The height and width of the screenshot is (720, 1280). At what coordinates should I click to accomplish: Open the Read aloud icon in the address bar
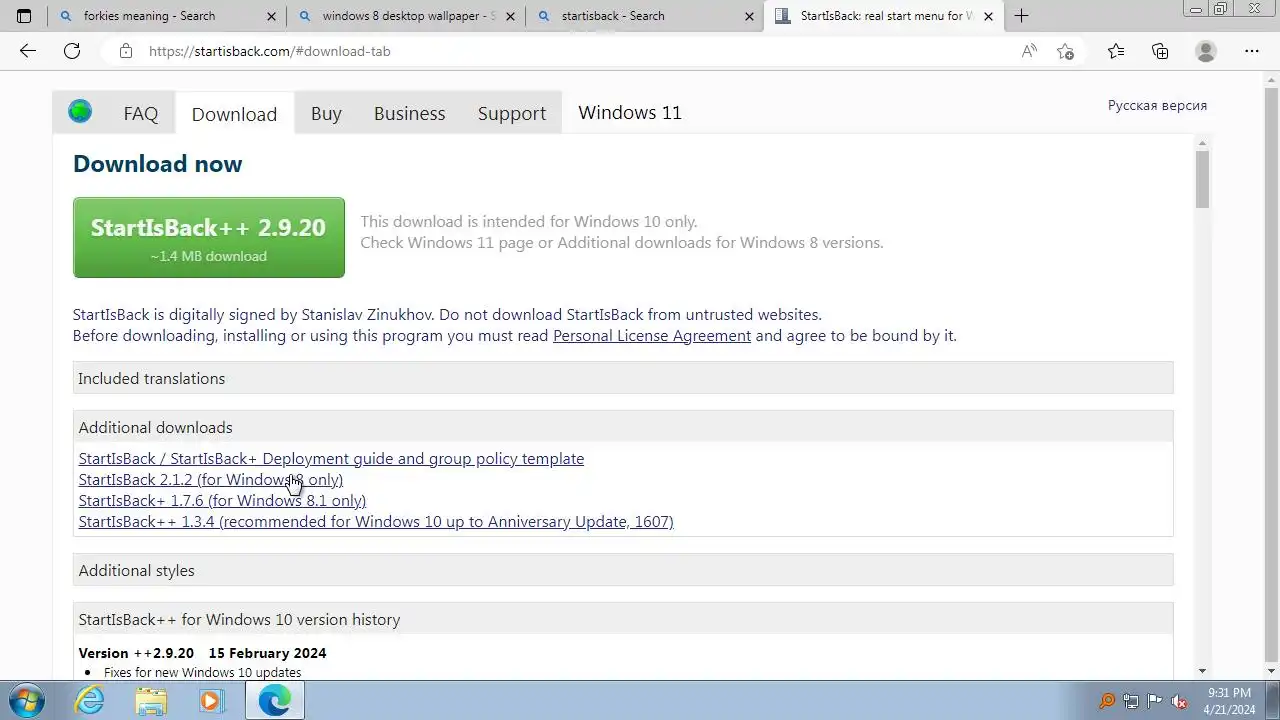coord(1029,51)
